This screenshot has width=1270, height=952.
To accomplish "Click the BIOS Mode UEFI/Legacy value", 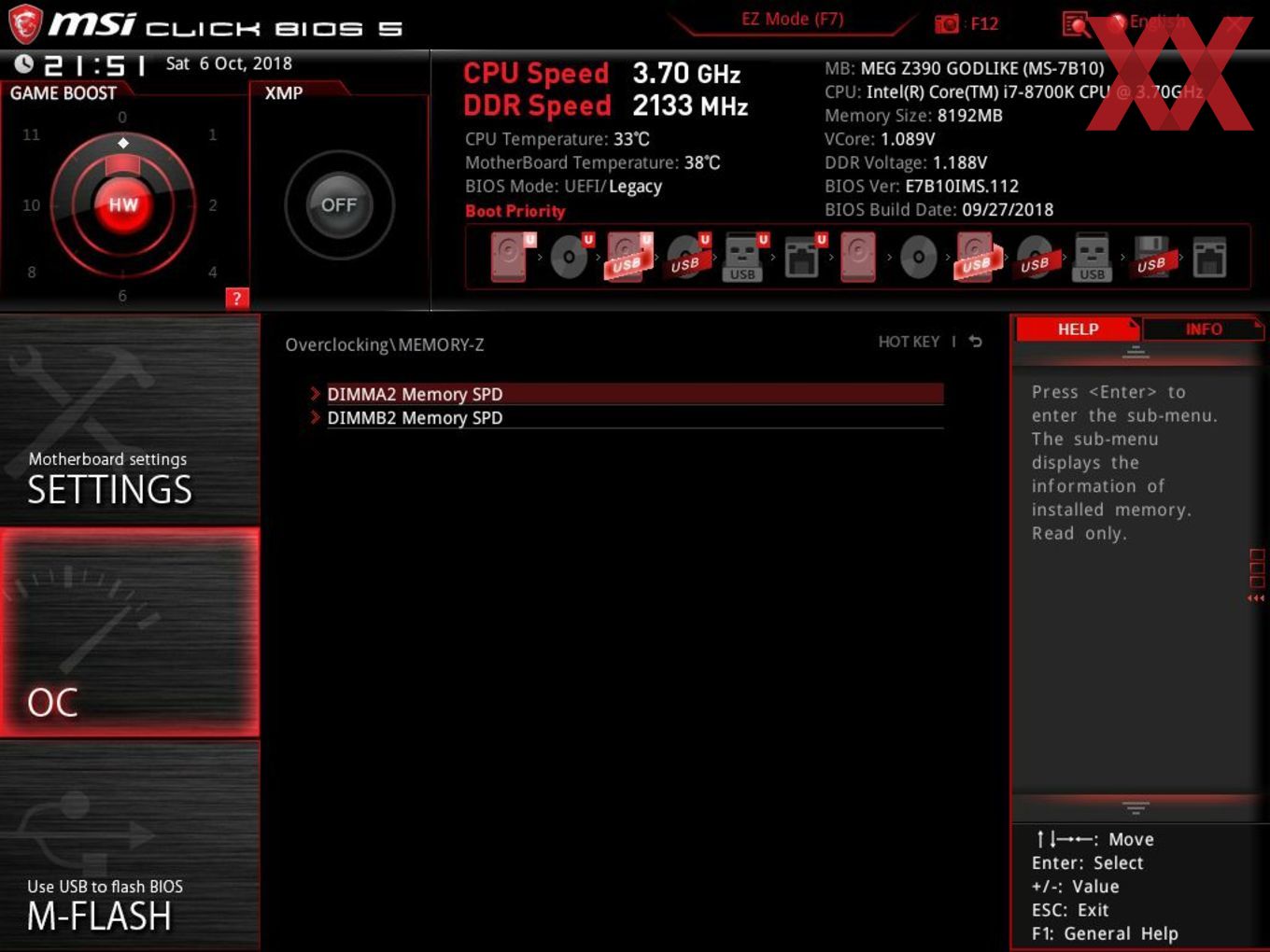I will 614,186.
